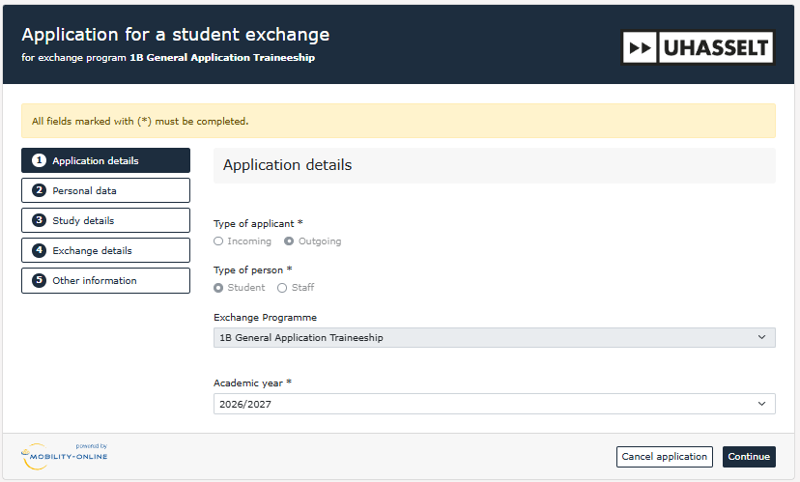Click the Academic year dropdown chevron arrow
Viewport: 800px width, 482px height.
(763, 404)
